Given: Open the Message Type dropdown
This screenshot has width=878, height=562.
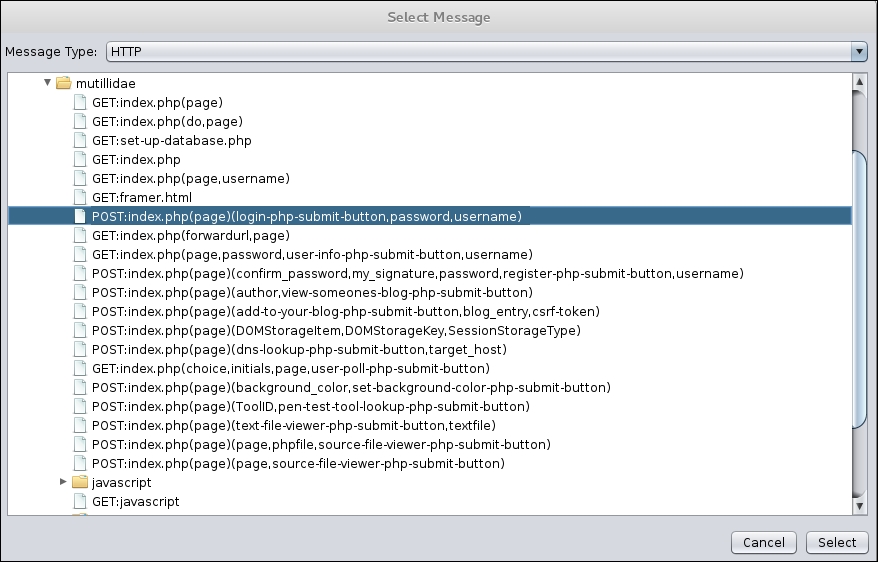Looking at the screenshot, I should [x=859, y=51].
